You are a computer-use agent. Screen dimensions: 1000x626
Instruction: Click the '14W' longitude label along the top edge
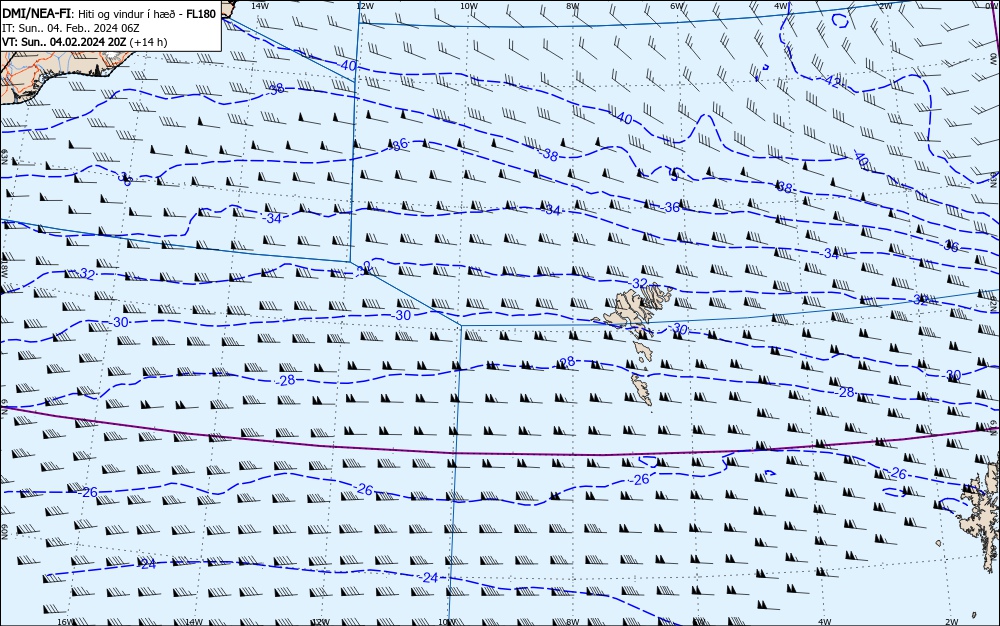point(260,5)
